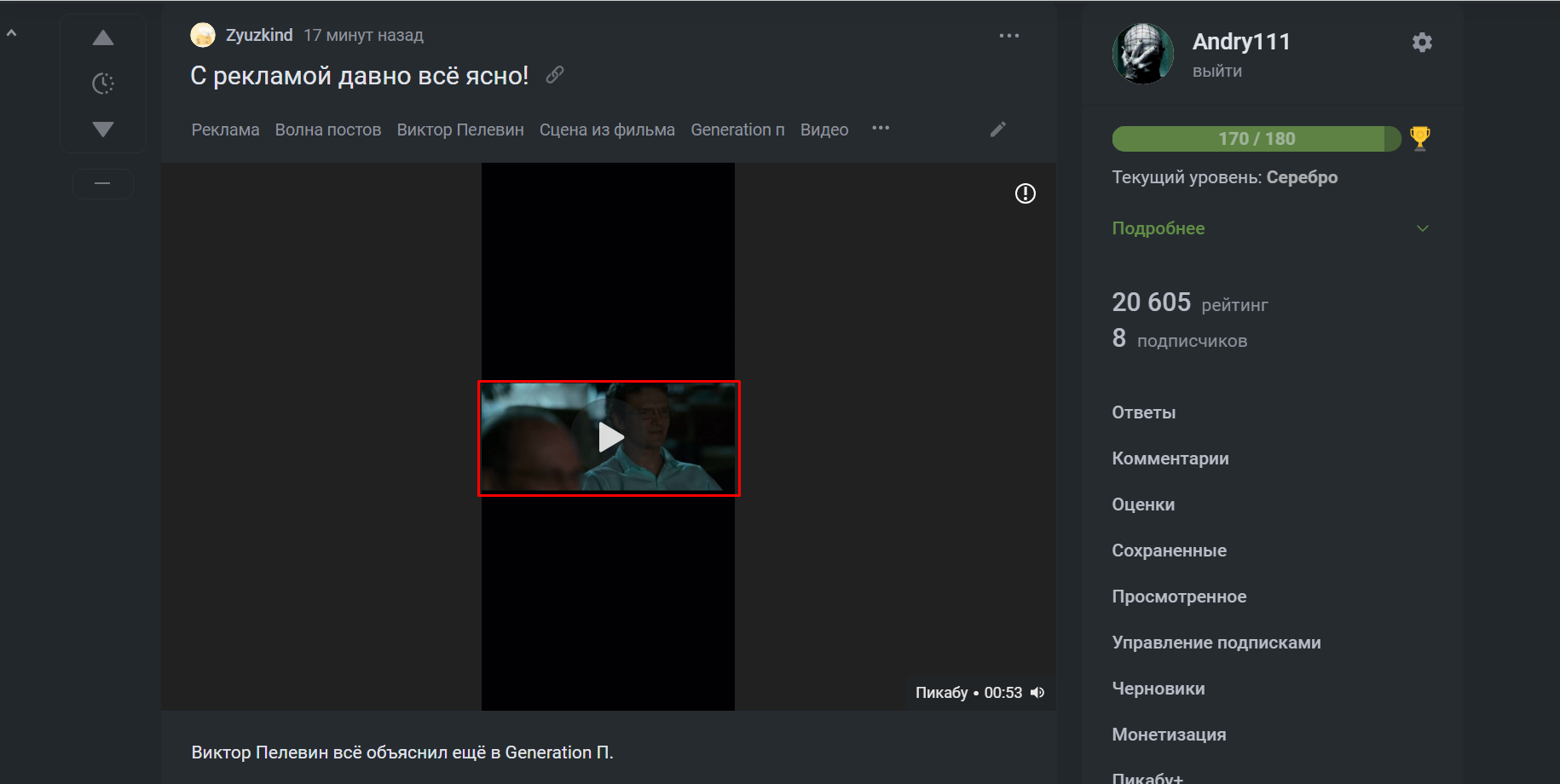Select the 'Видео' tag
Viewport: 1560px width, 784px height.
point(824,130)
